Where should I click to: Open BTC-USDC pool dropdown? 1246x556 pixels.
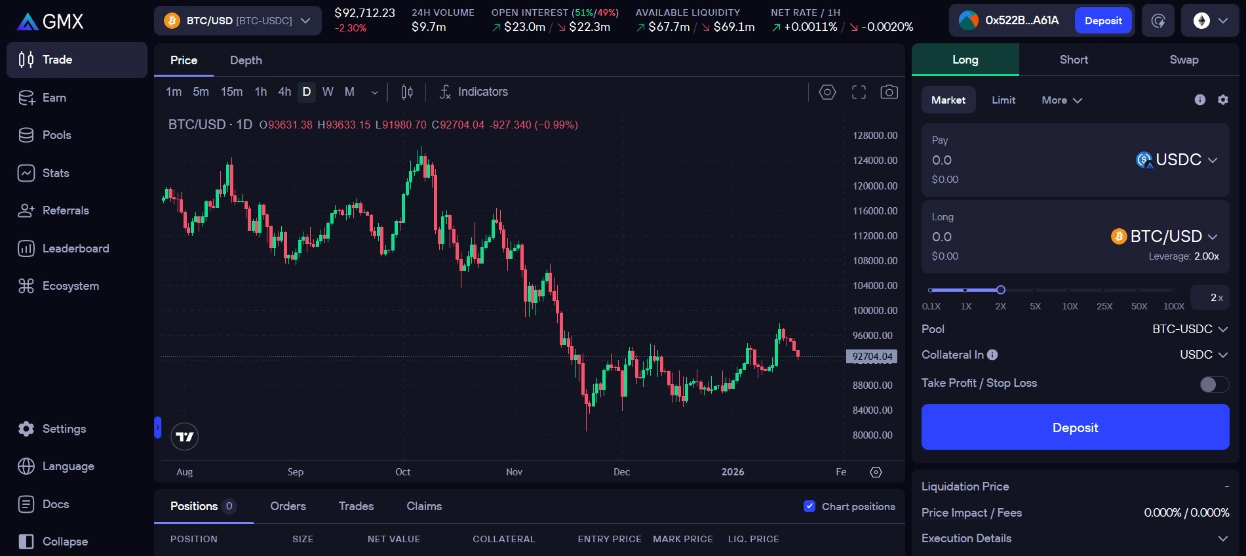click(x=1190, y=329)
